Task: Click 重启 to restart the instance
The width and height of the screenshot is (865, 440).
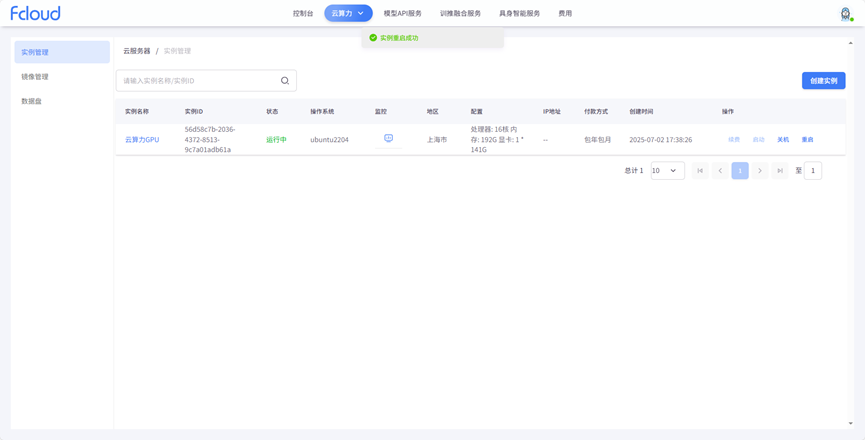Action: click(807, 140)
